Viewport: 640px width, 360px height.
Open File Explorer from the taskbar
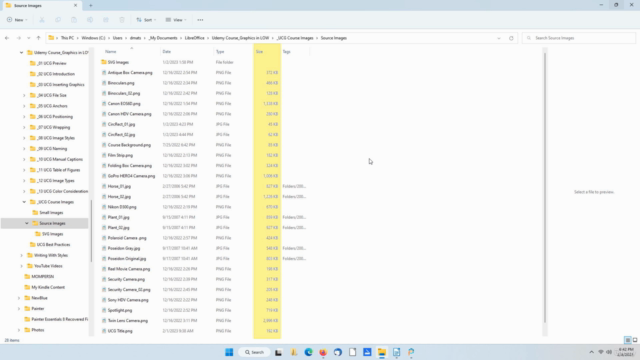click(x=382, y=352)
